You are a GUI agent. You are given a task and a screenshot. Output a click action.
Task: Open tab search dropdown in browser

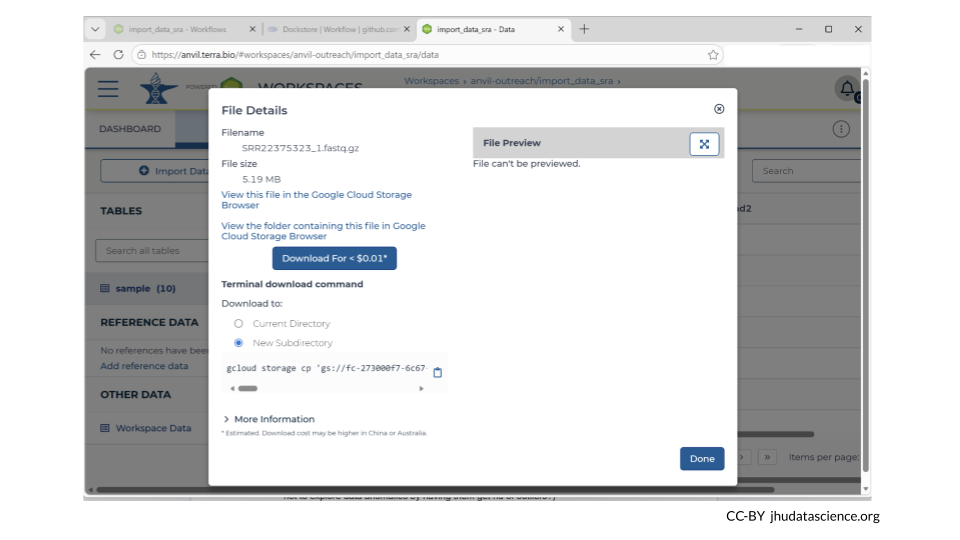coord(95,29)
